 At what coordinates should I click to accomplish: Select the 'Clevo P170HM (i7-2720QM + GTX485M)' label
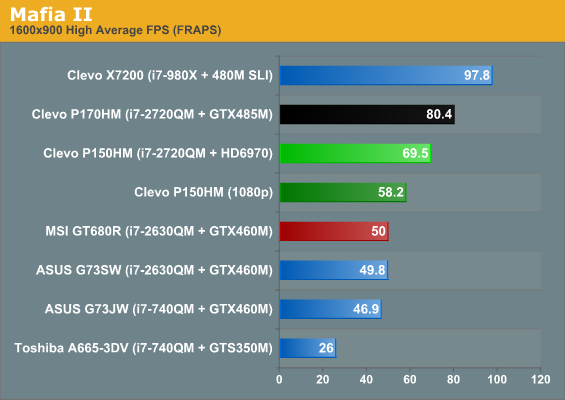pos(152,114)
